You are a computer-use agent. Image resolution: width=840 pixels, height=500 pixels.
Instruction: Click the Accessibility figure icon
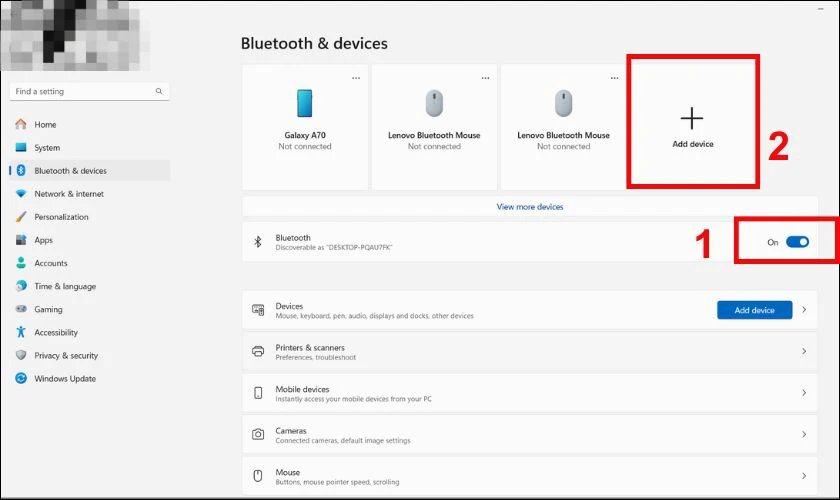(x=21, y=332)
